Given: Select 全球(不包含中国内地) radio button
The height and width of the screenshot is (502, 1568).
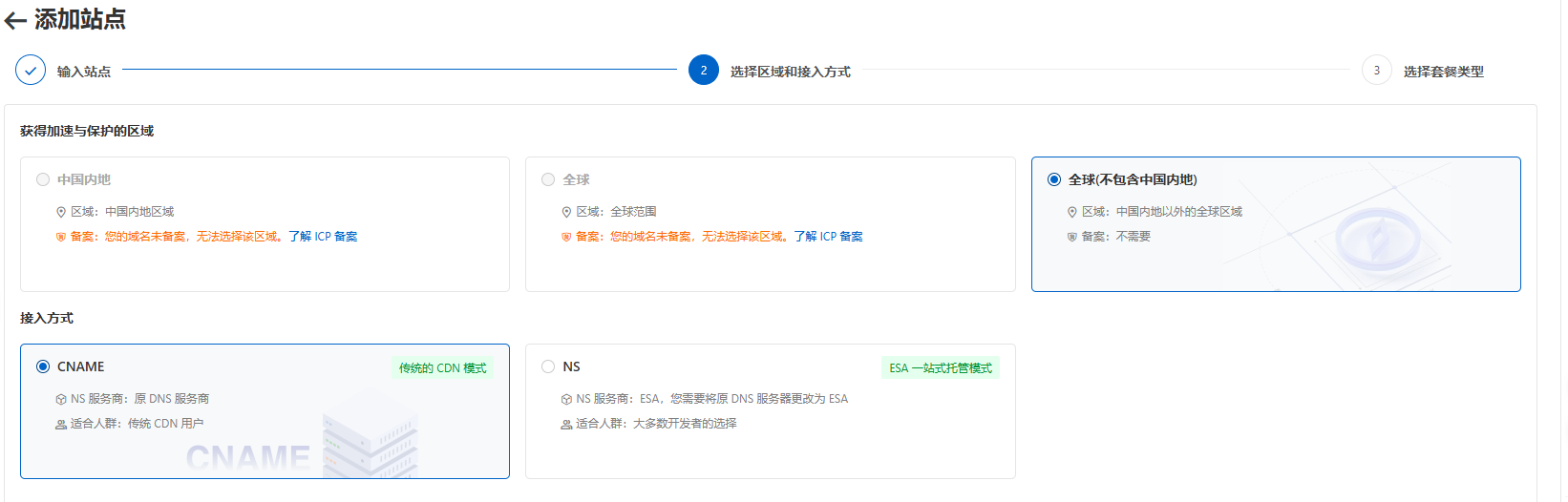Looking at the screenshot, I should coord(1054,179).
